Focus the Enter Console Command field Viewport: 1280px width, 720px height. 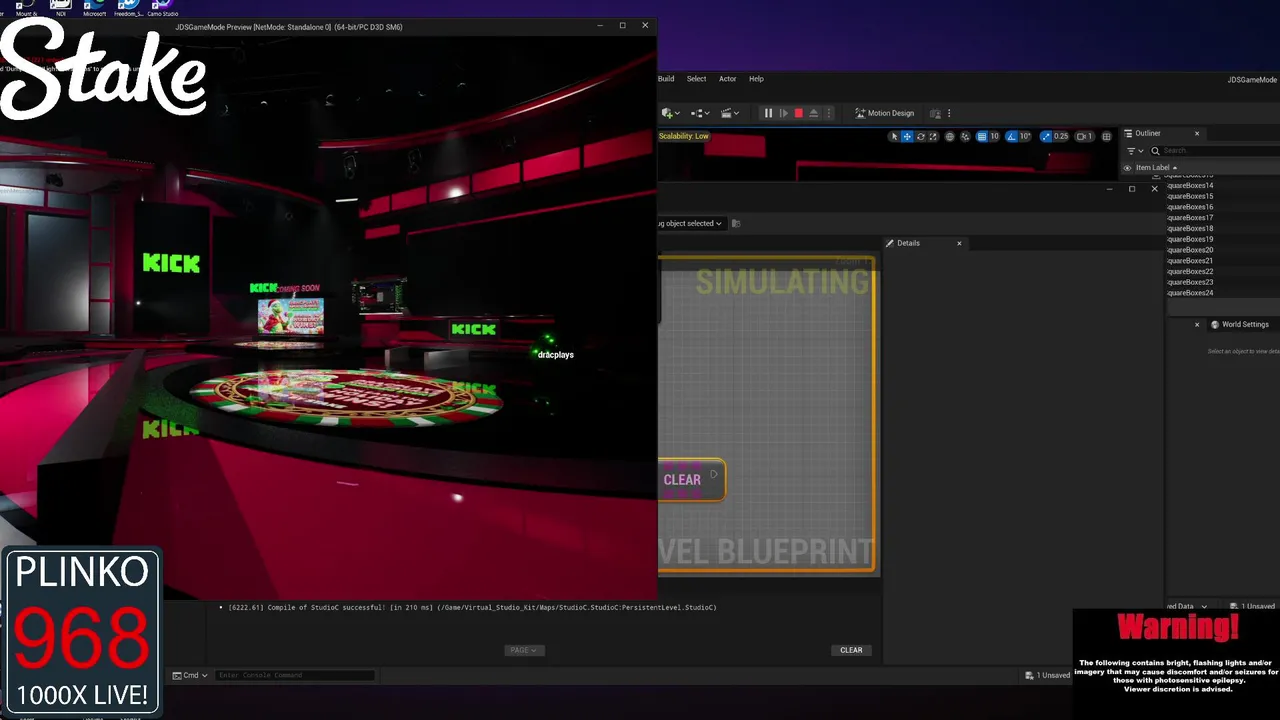(x=295, y=675)
